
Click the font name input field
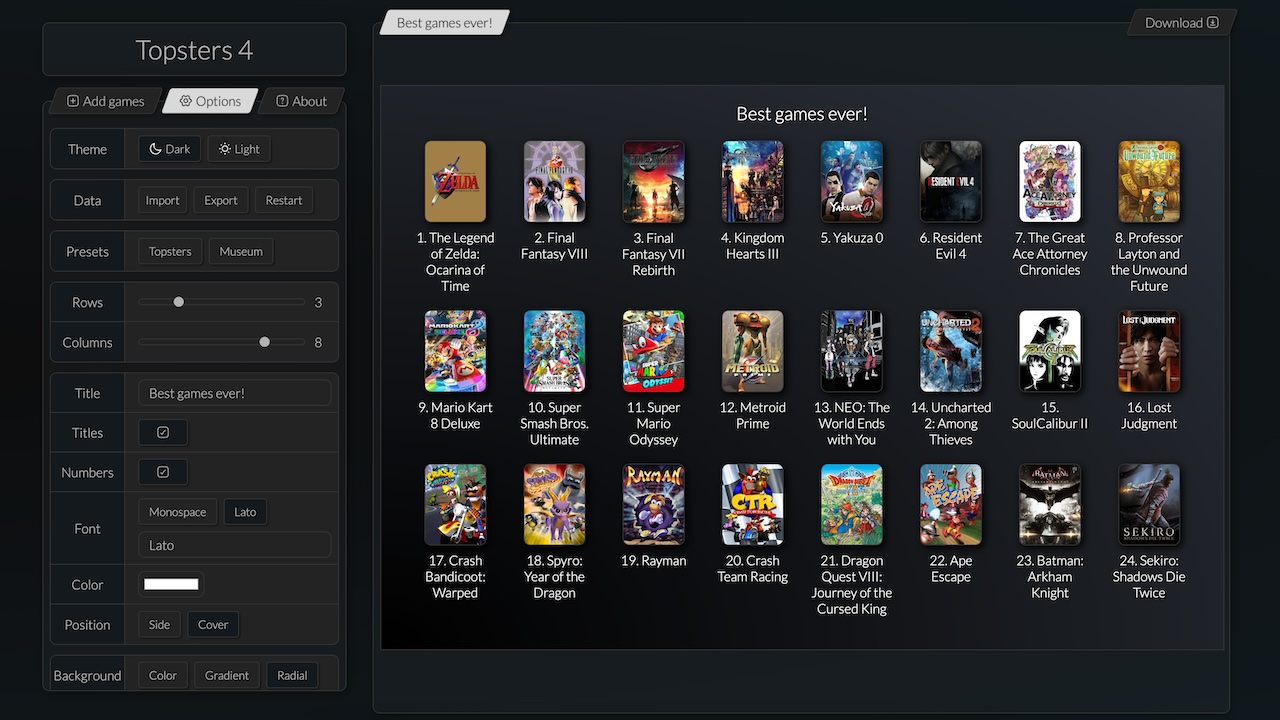point(235,545)
